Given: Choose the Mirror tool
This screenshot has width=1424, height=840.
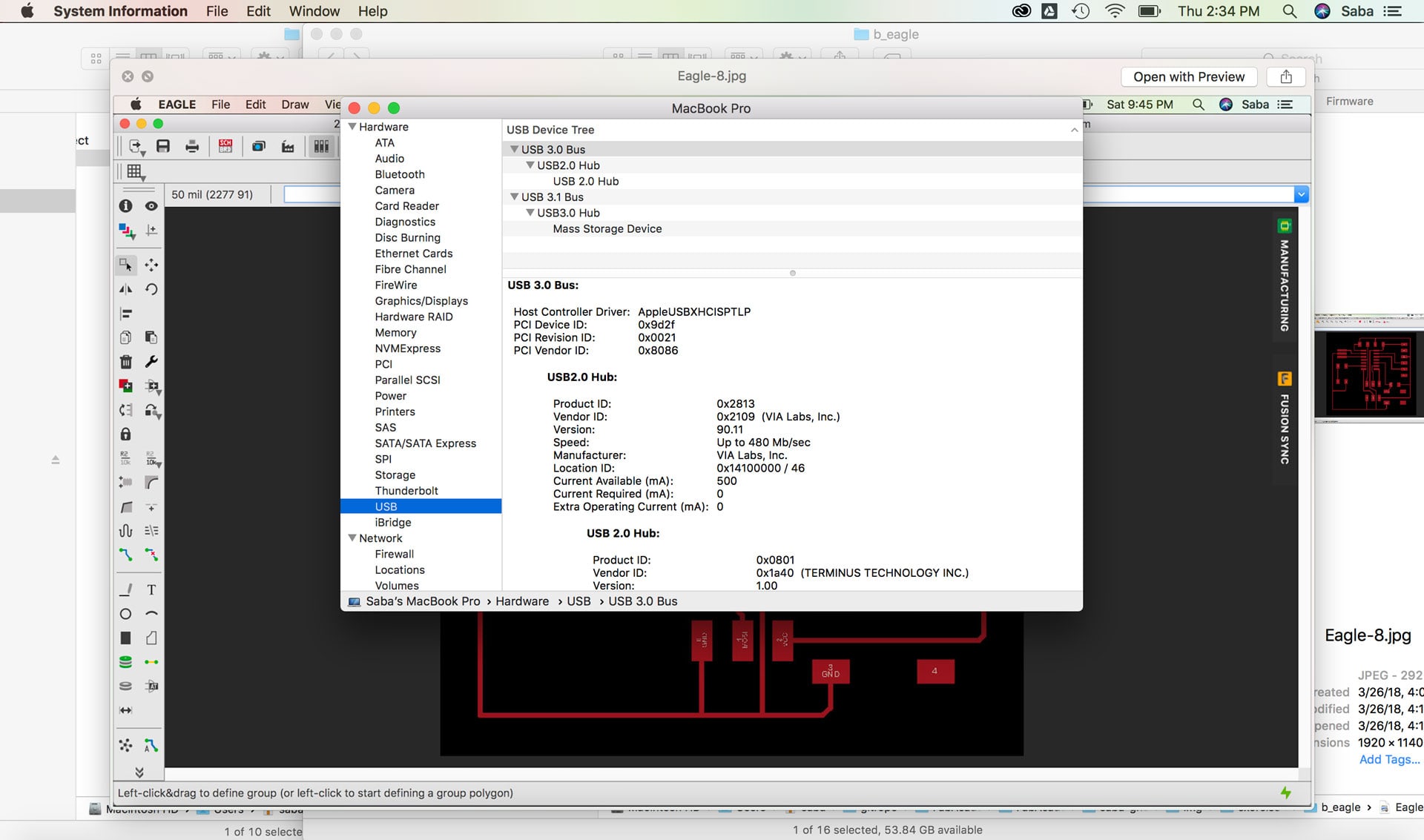Looking at the screenshot, I should coord(126,289).
